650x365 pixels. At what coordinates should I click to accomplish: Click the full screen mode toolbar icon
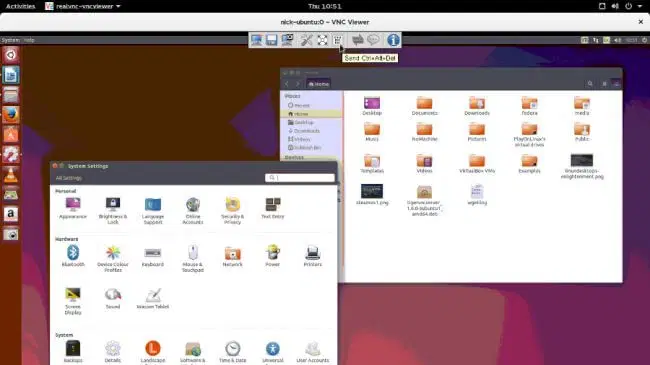323,40
